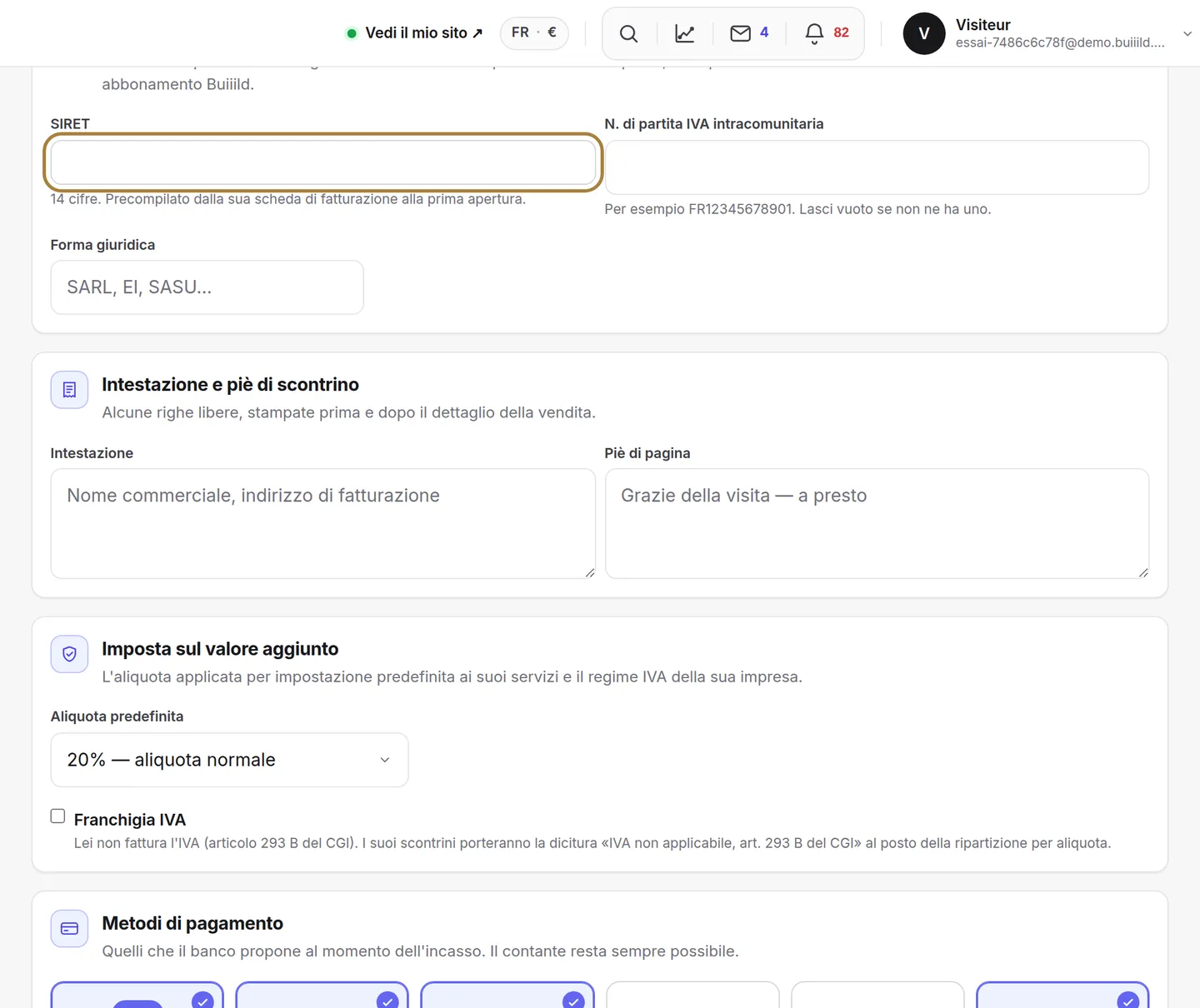Click the Intestazione e piè di scontrino heading
Image resolution: width=1200 pixels, height=1008 pixels.
pyautogui.click(x=230, y=384)
